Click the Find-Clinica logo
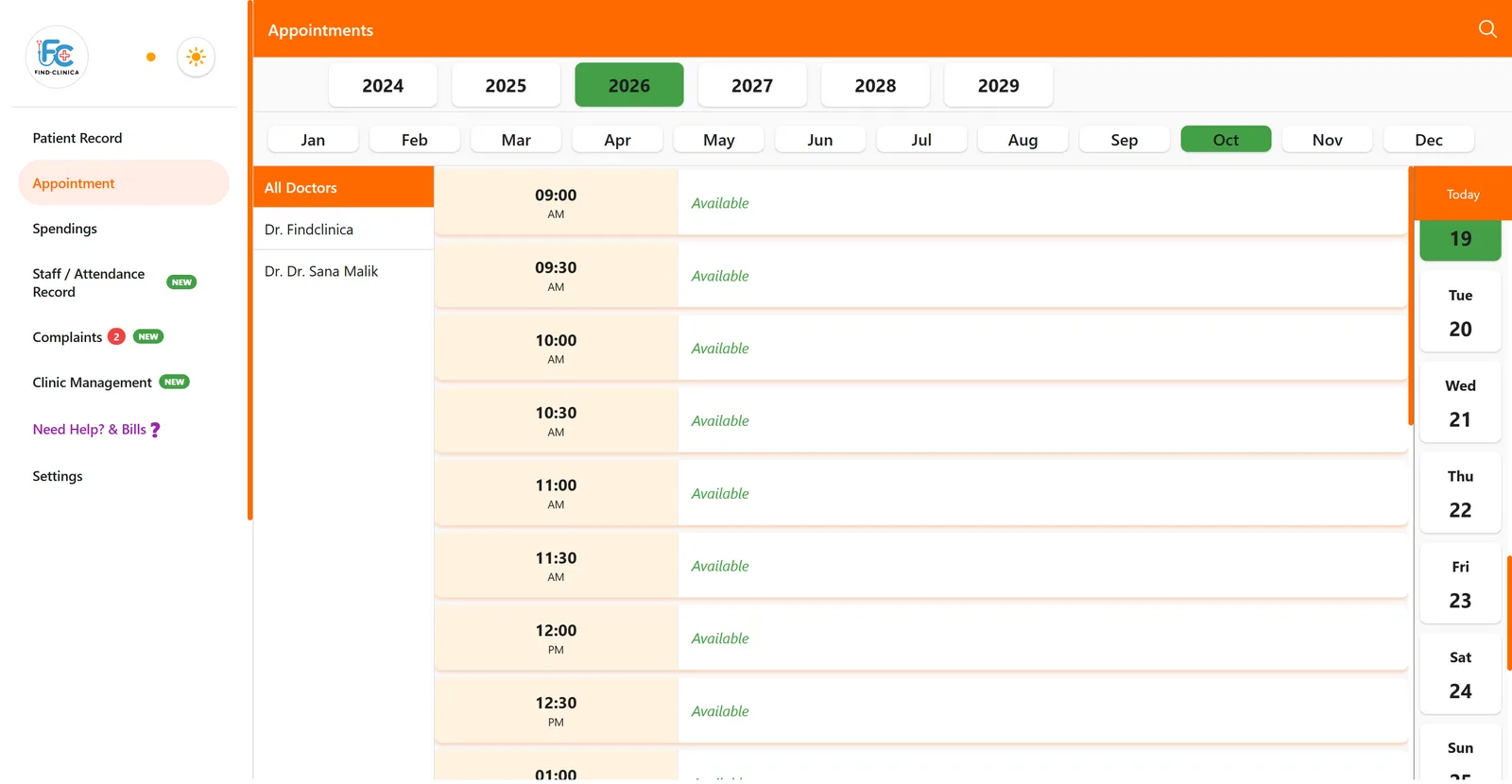This screenshot has width=1512, height=784. (57, 57)
